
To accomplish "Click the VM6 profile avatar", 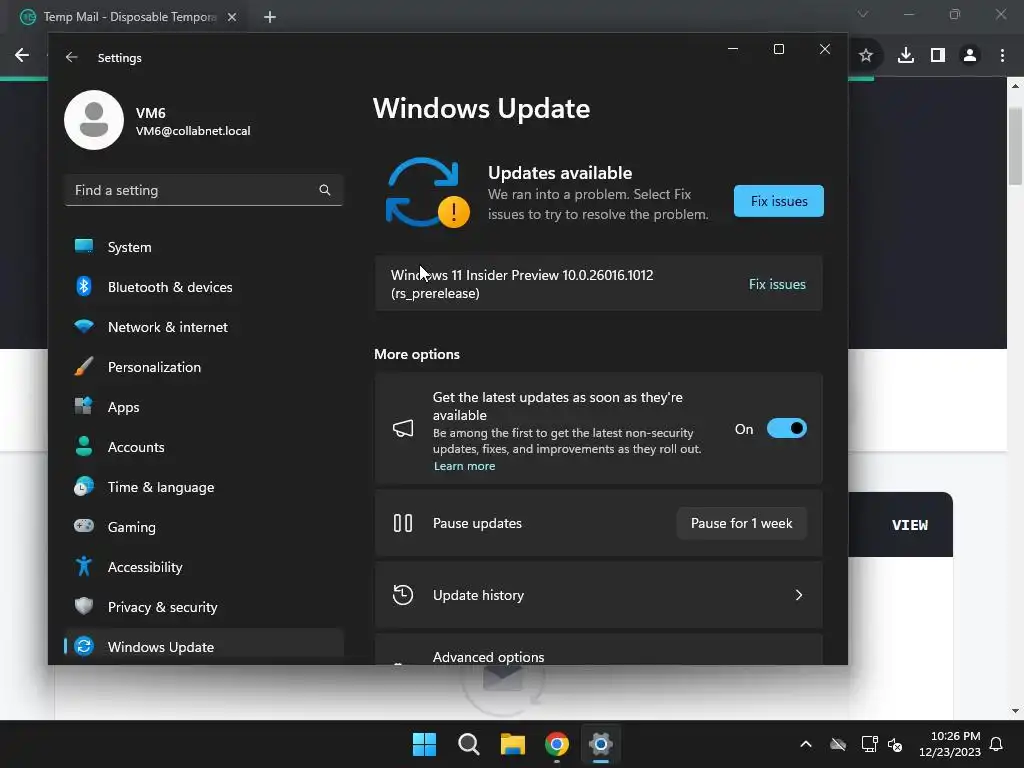I will coord(94,120).
